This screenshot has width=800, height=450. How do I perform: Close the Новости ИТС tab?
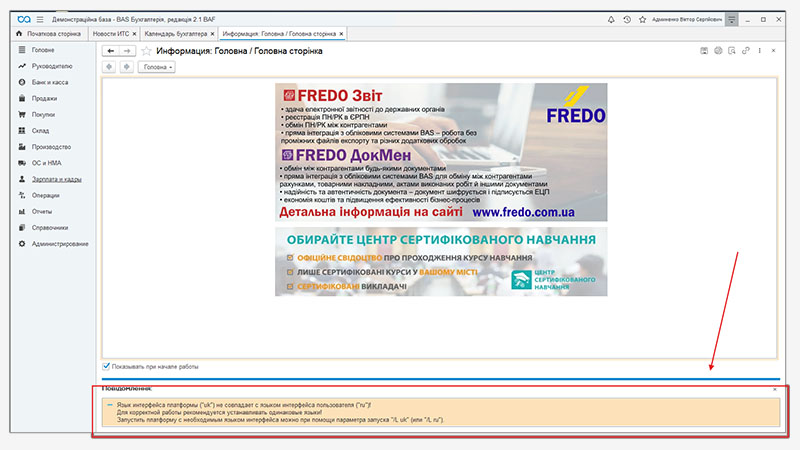click(x=135, y=34)
